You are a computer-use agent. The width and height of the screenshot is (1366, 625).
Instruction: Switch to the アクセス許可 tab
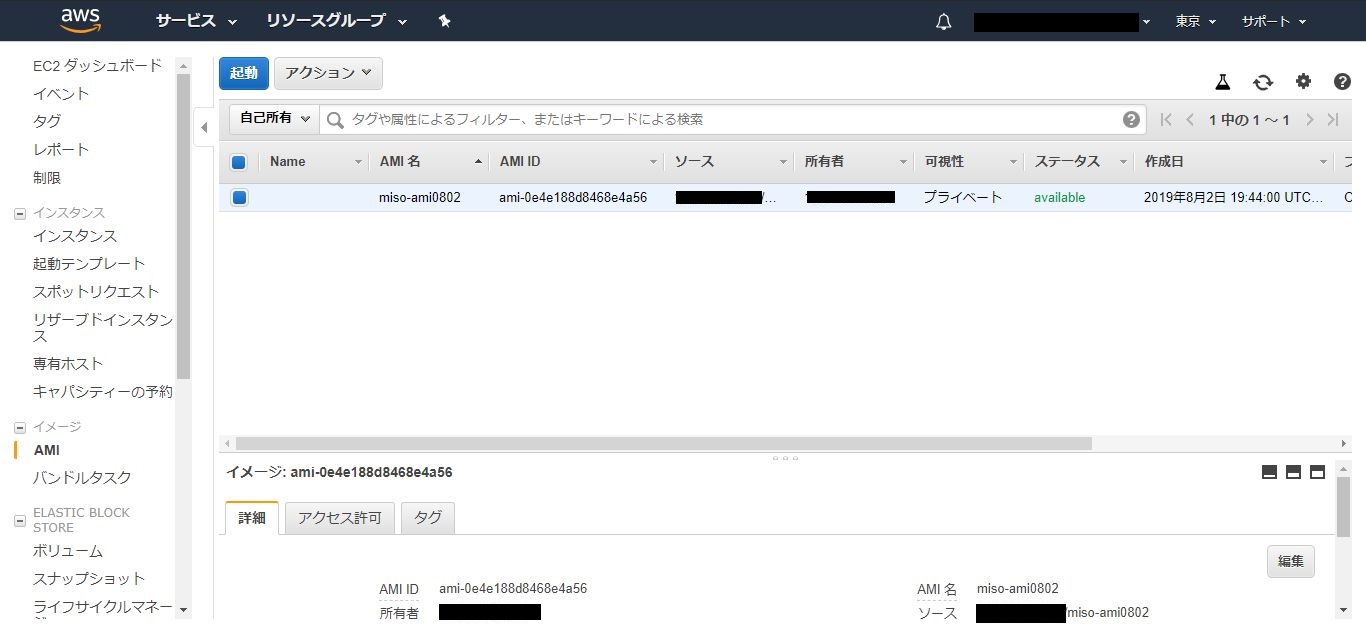click(x=340, y=518)
